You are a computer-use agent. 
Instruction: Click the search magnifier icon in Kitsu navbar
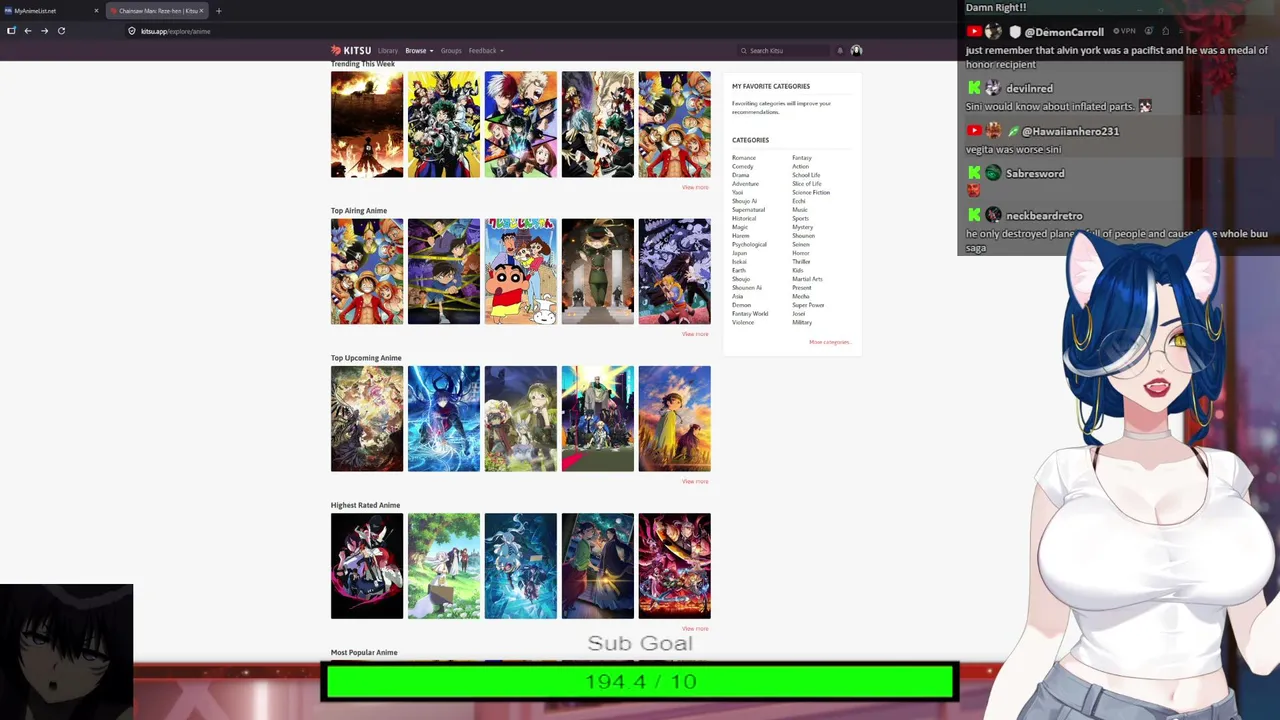[x=744, y=50]
